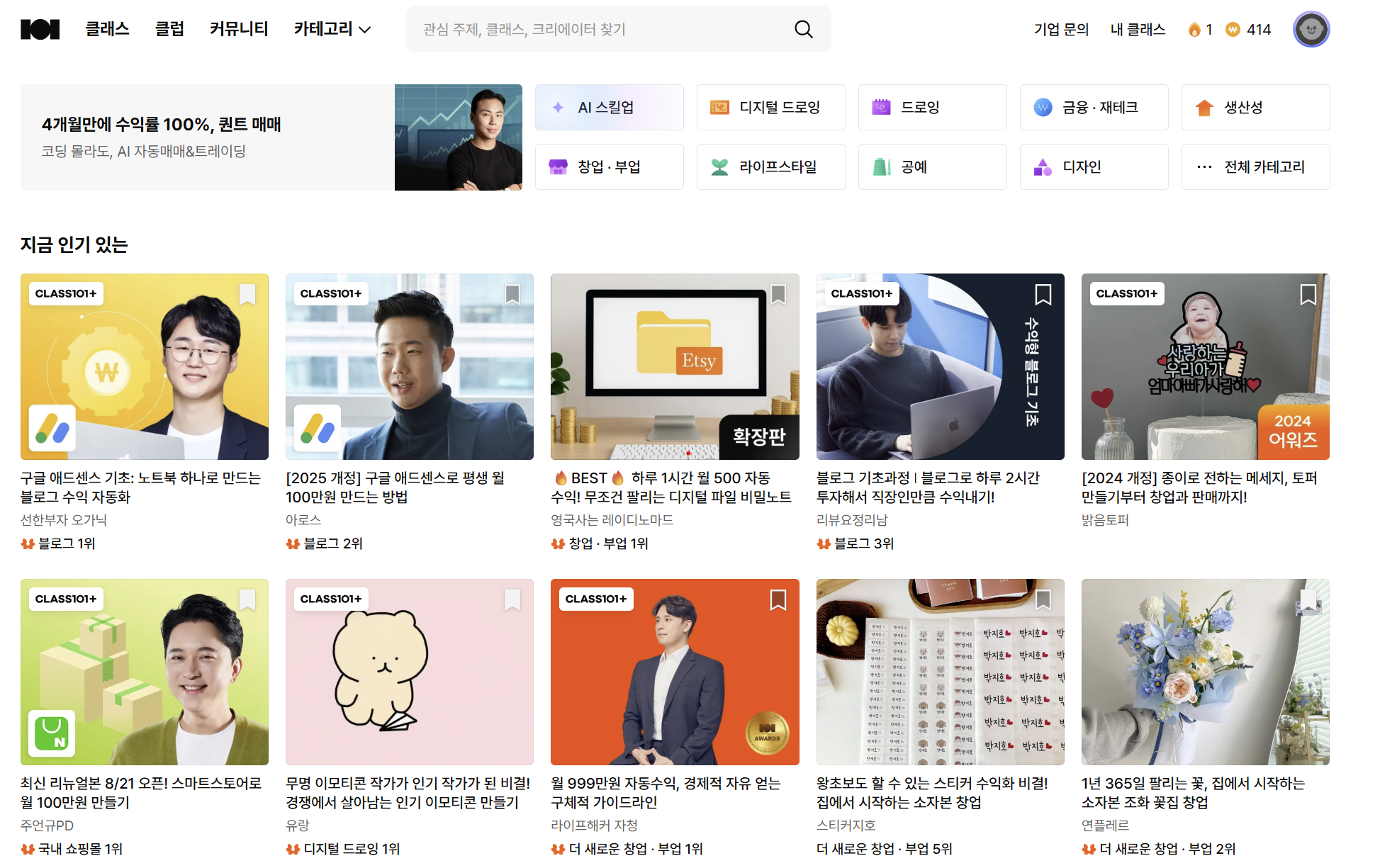Viewport: 1380px width, 868px height.
Task: Open the 라이프스타일 category tile
Action: point(770,167)
